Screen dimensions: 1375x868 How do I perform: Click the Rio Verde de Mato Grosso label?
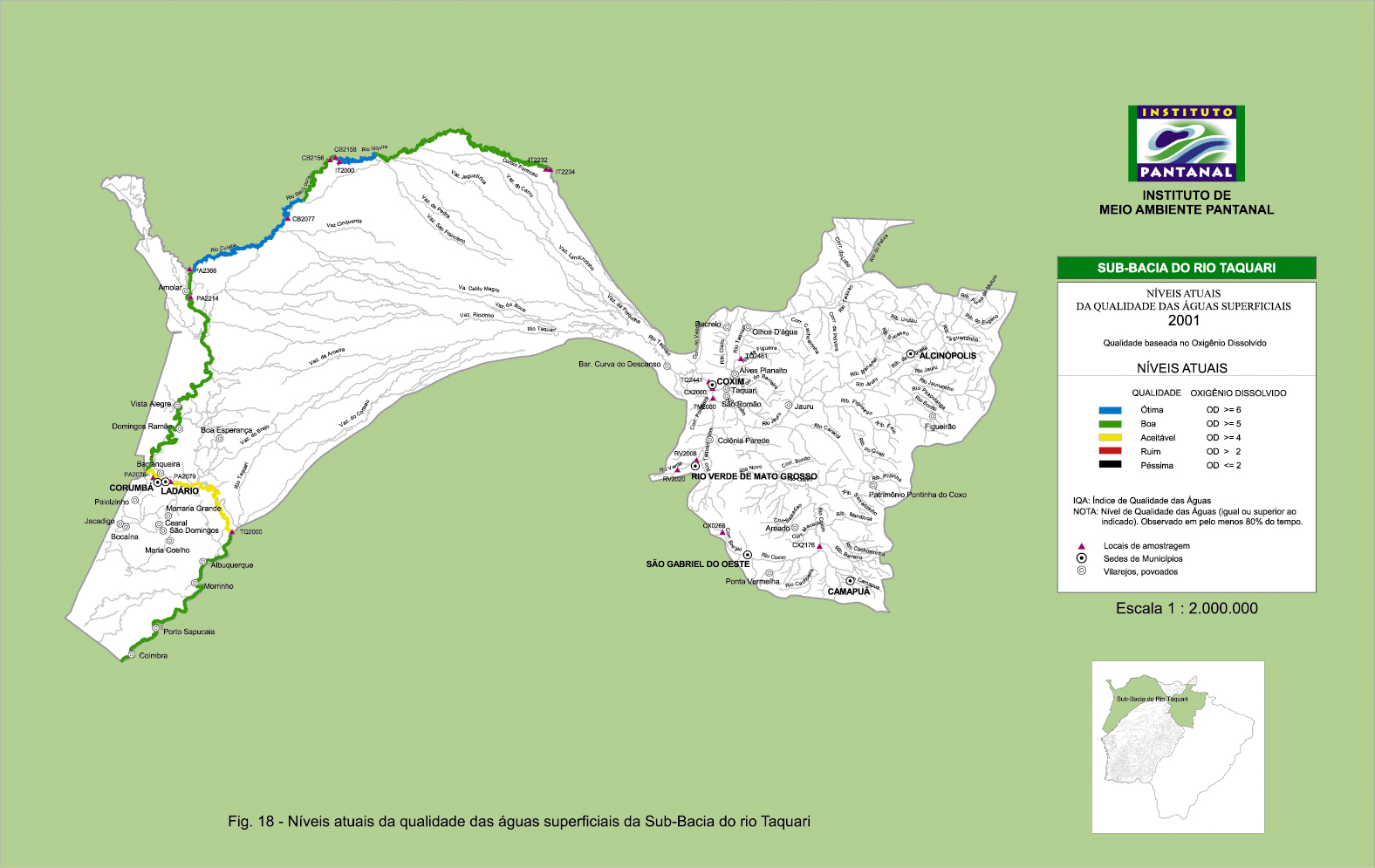[x=754, y=476]
